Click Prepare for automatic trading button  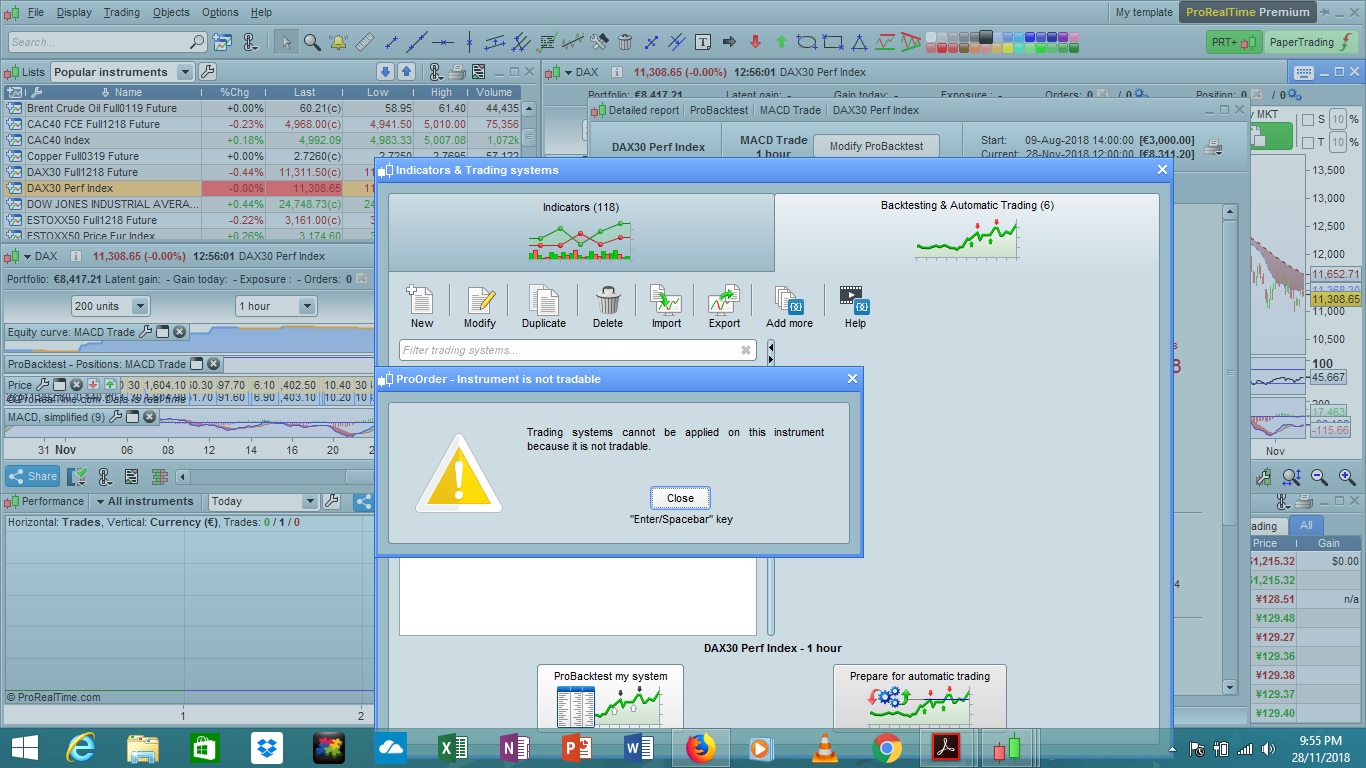pos(920,697)
